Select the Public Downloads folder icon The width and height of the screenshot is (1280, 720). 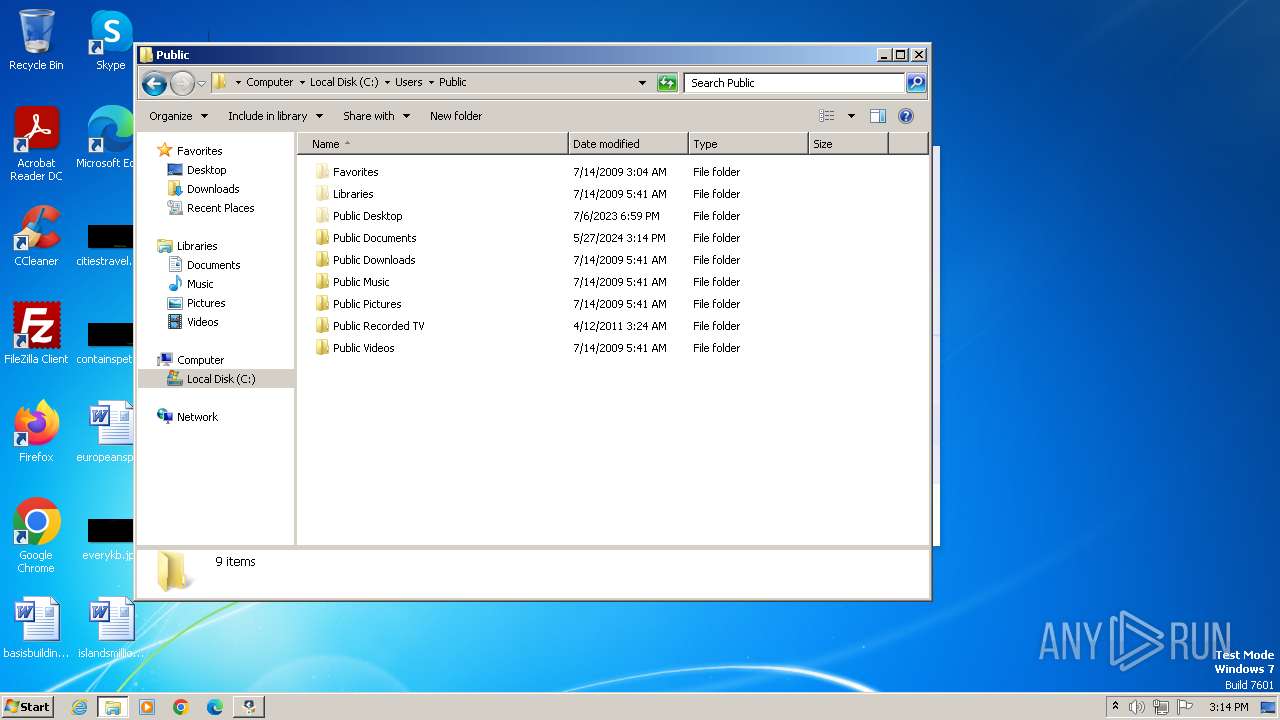pyautogui.click(x=322, y=260)
